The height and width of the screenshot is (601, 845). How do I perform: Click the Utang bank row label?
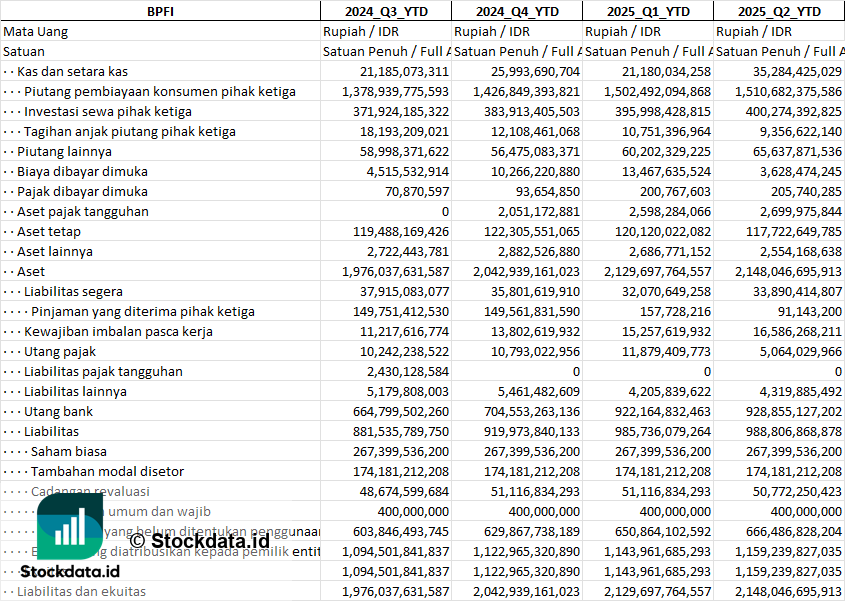pos(59,411)
